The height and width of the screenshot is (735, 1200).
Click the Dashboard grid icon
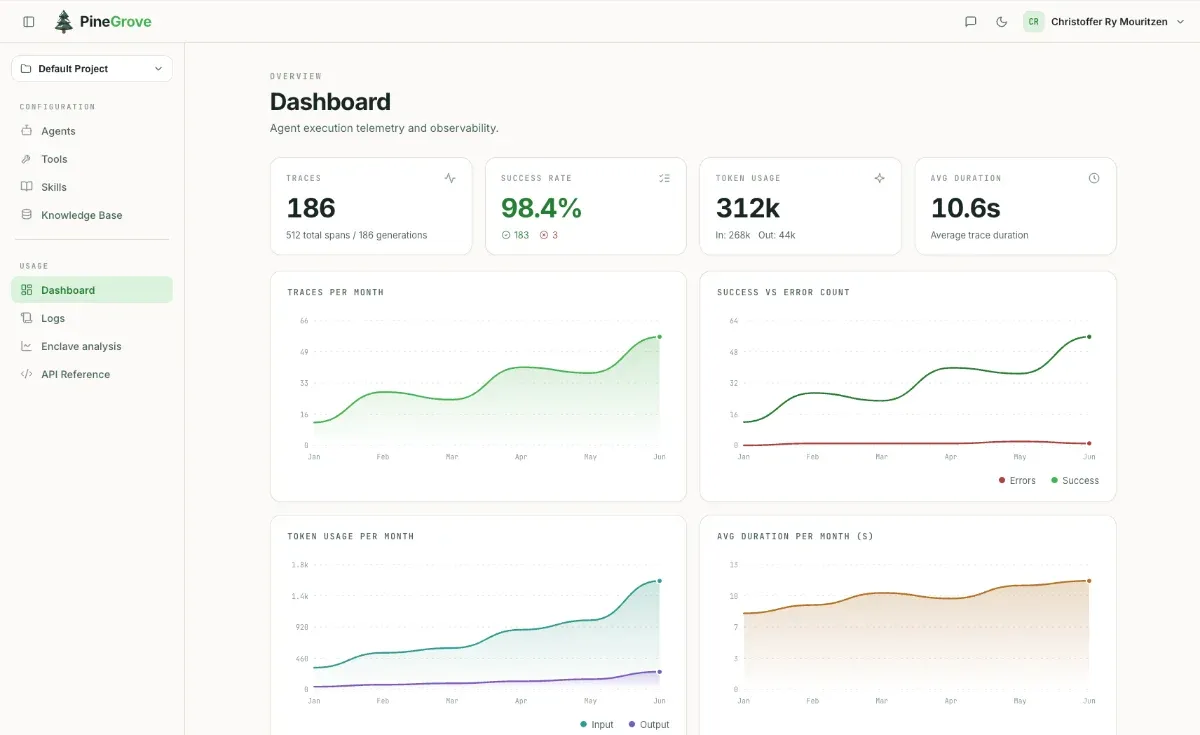[x=27, y=290]
